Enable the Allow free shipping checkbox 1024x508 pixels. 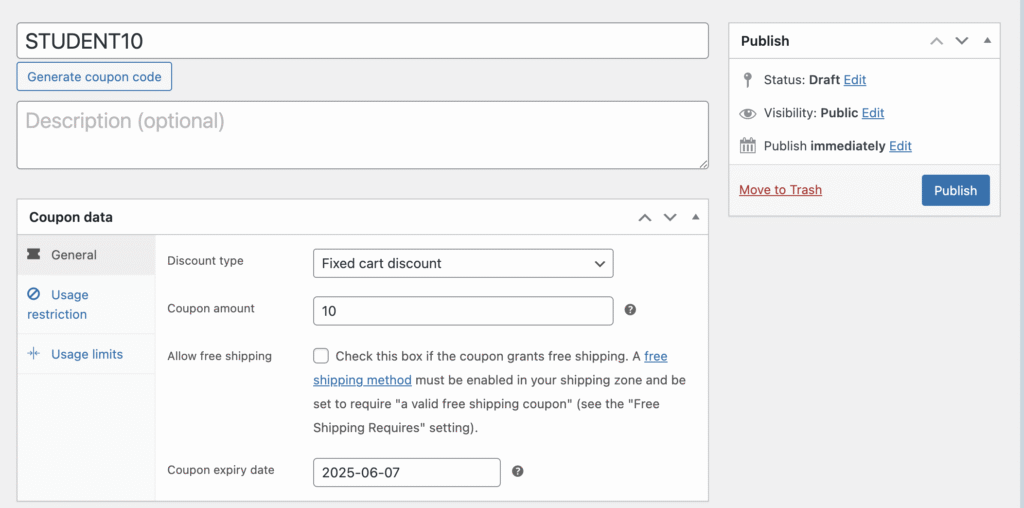(321, 356)
